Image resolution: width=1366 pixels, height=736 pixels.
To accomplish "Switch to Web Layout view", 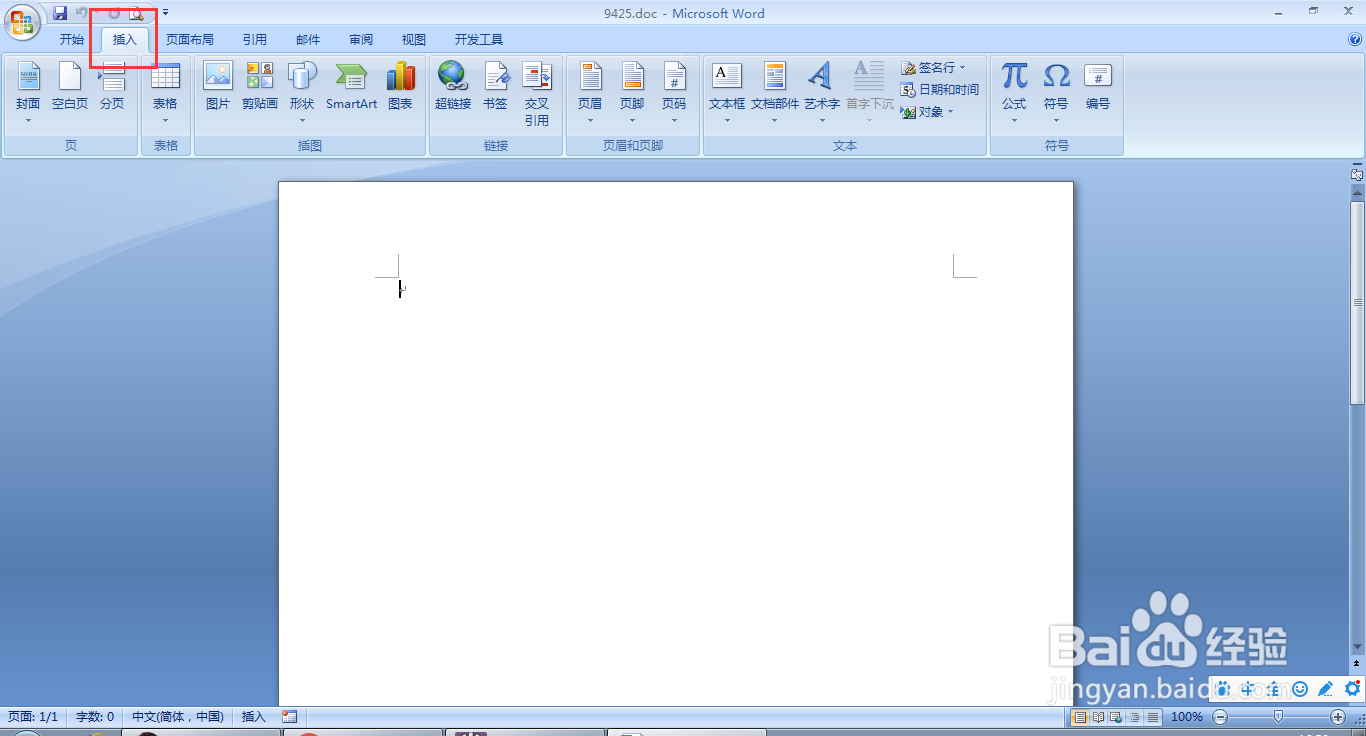I will click(1117, 717).
